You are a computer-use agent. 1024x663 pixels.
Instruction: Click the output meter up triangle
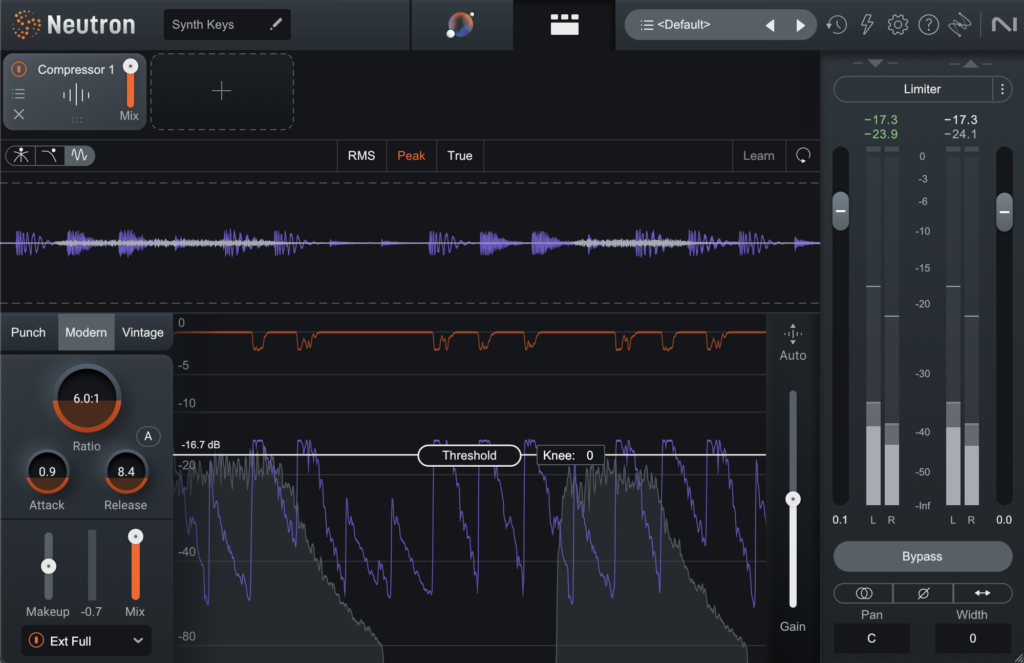(970, 63)
